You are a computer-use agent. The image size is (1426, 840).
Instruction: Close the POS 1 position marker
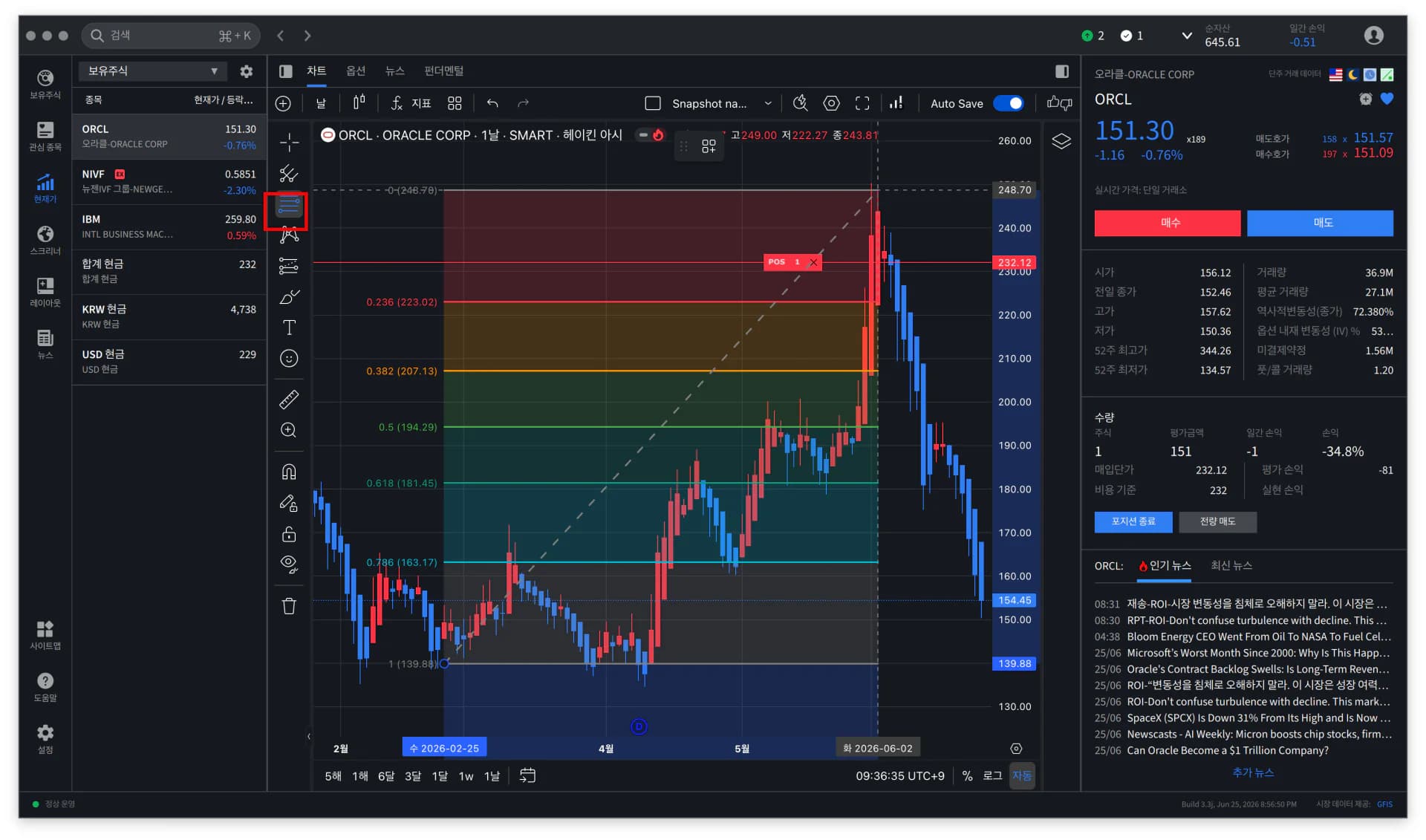click(x=813, y=262)
